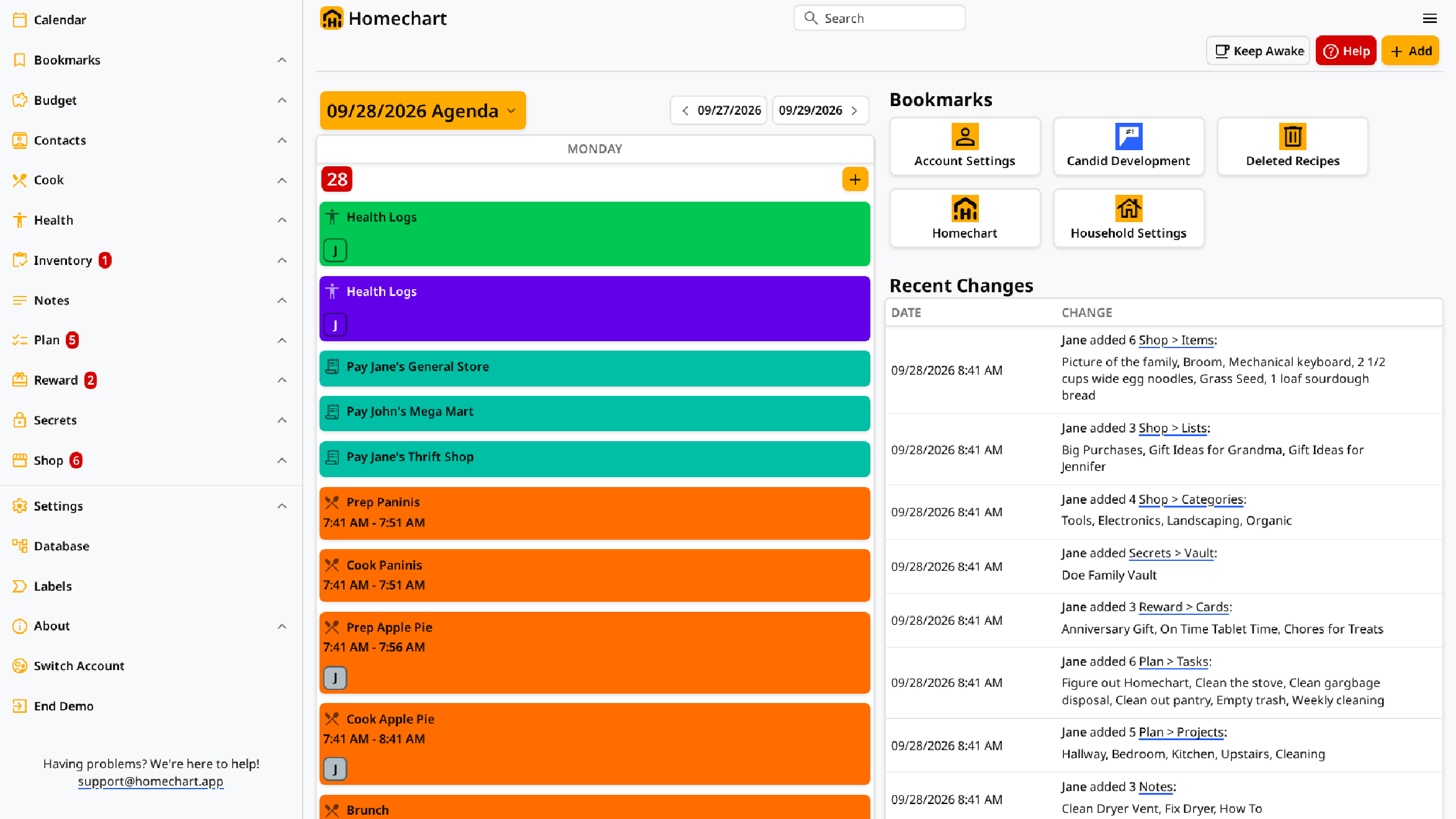Screen dimensions: 1456x819
Task: Click the support@homechart.app email link
Action: pos(151,781)
